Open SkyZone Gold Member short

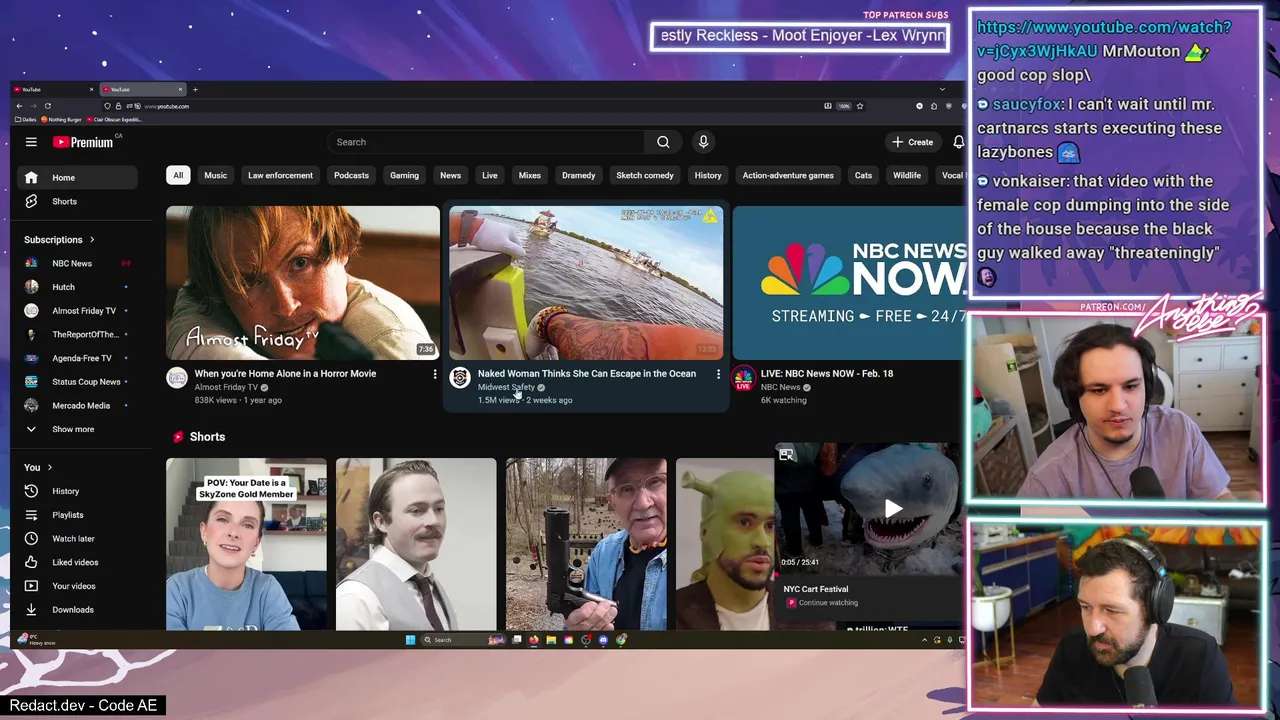pos(246,544)
